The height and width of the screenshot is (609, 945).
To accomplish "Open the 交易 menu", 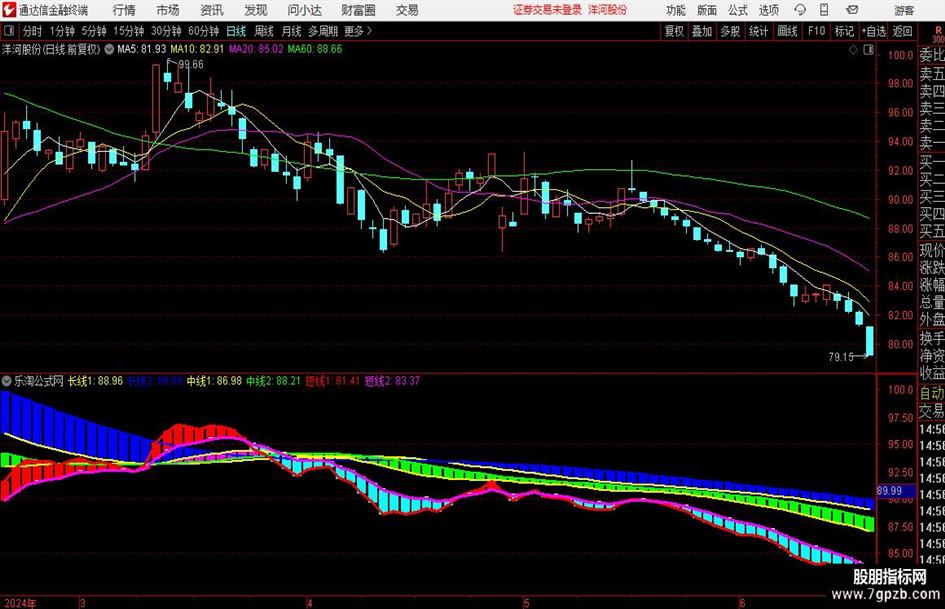I will click(x=407, y=10).
